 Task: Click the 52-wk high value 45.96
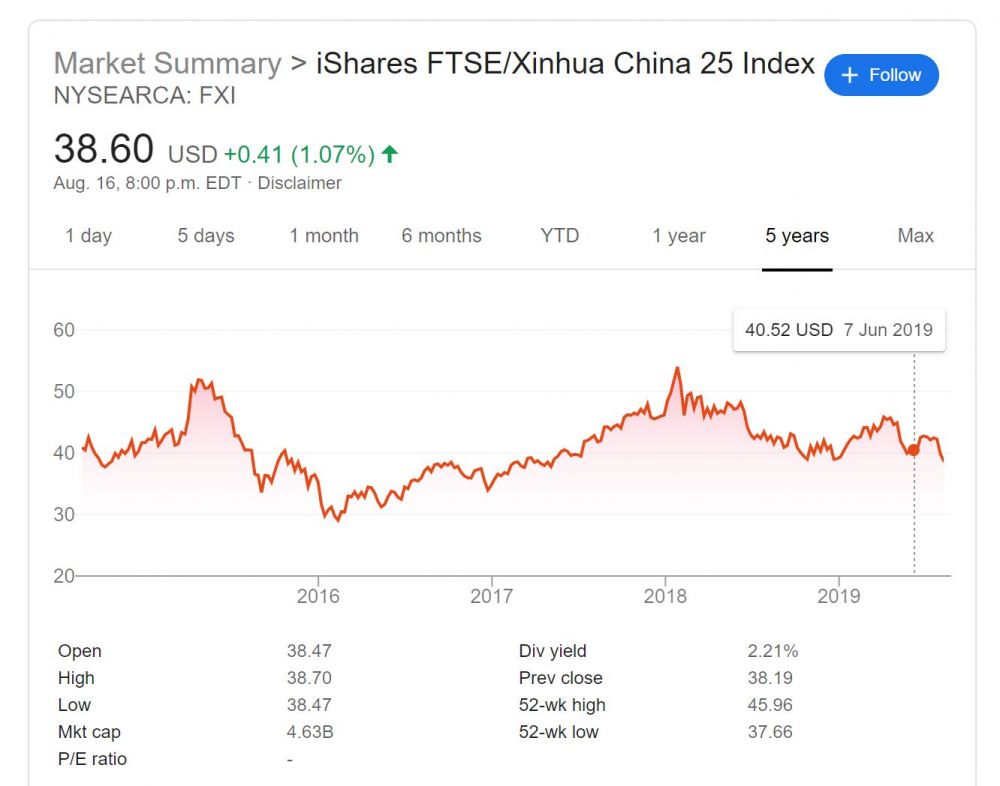[770, 705]
